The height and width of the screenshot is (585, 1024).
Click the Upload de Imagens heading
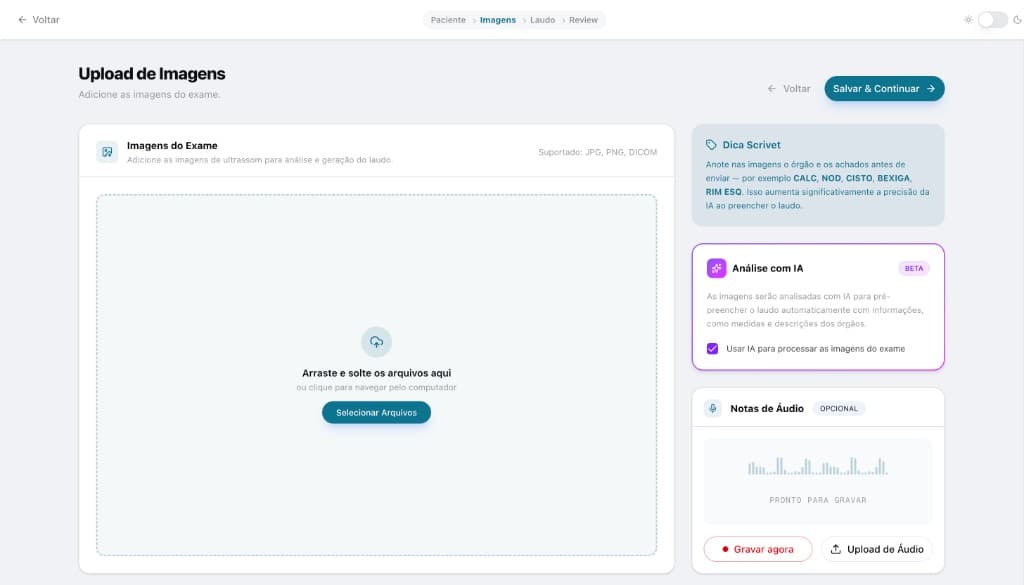coord(152,74)
